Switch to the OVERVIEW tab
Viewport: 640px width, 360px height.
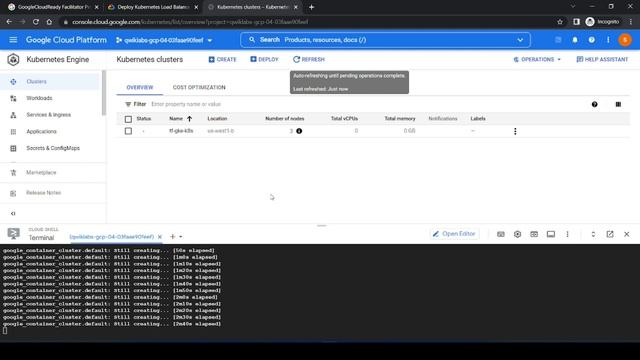140,87
